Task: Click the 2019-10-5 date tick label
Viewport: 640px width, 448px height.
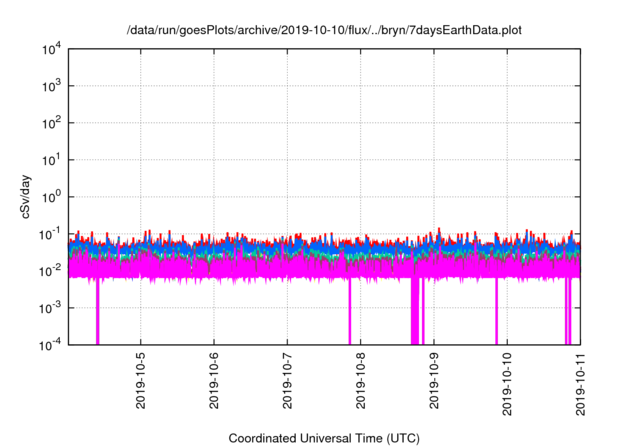Action: pos(140,381)
